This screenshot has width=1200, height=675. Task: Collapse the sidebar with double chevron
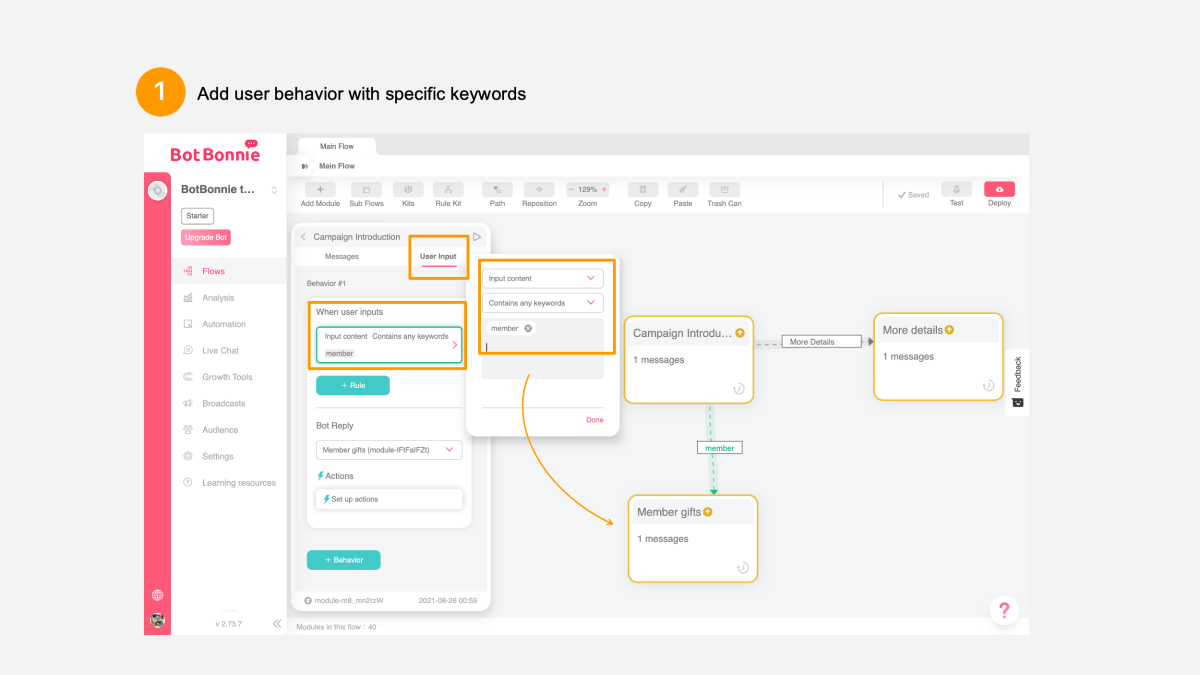(x=277, y=624)
